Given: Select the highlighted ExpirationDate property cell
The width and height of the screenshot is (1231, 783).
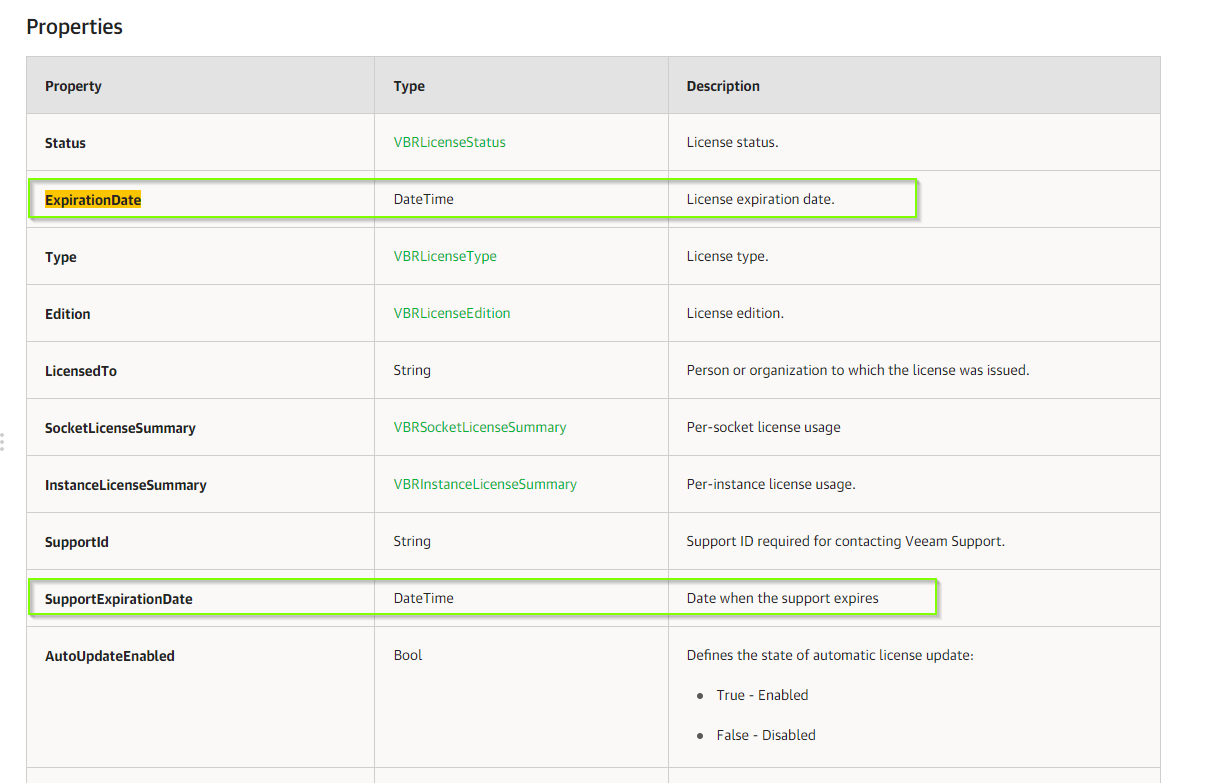Looking at the screenshot, I should pyautogui.click(x=92, y=199).
